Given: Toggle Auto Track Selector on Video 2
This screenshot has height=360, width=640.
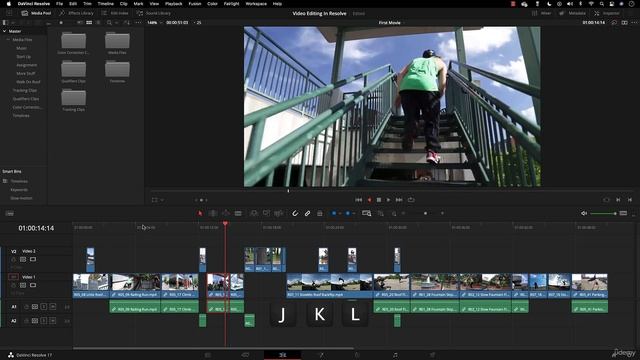Looking at the screenshot, I should point(23,260).
